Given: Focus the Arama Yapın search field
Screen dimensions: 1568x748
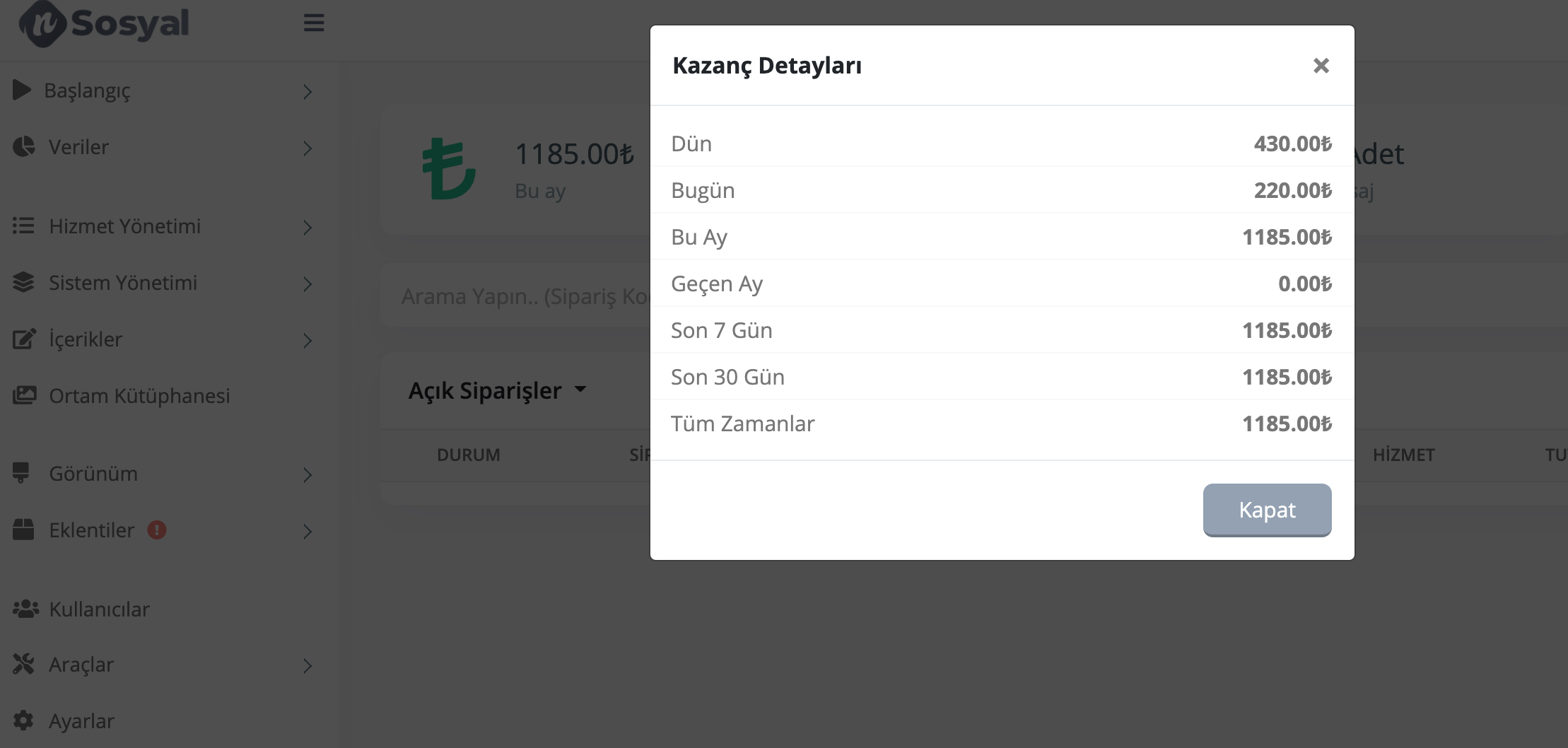Looking at the screenshot, I should [515, 296].
